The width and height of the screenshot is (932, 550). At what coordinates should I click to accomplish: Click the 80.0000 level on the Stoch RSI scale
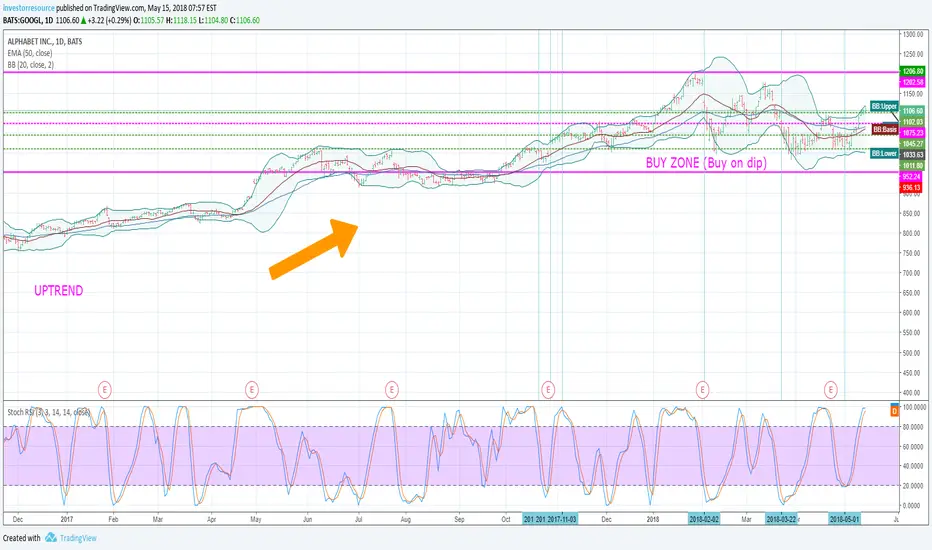pyautogui.click(x=914, y=427)
